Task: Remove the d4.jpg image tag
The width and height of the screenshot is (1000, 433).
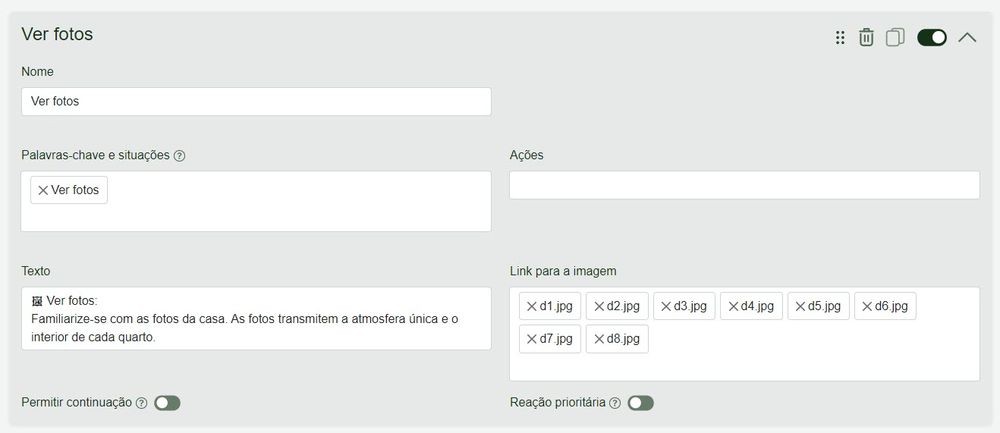Action: pos(733,306)
